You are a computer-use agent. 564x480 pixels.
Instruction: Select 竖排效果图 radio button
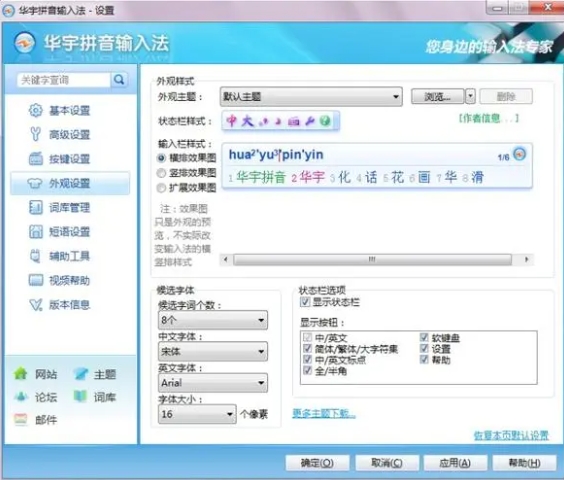pyautogui.click(x=161, y=173)
